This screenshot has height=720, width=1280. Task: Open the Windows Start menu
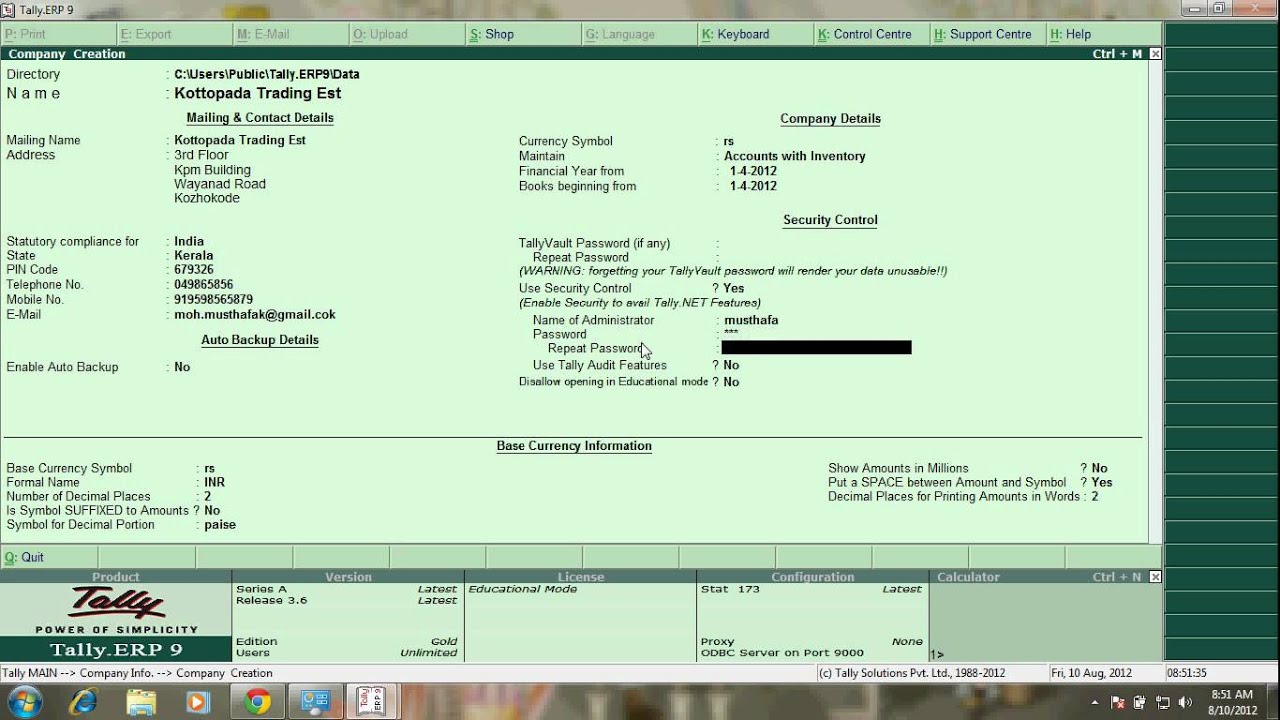pos(23,702)
